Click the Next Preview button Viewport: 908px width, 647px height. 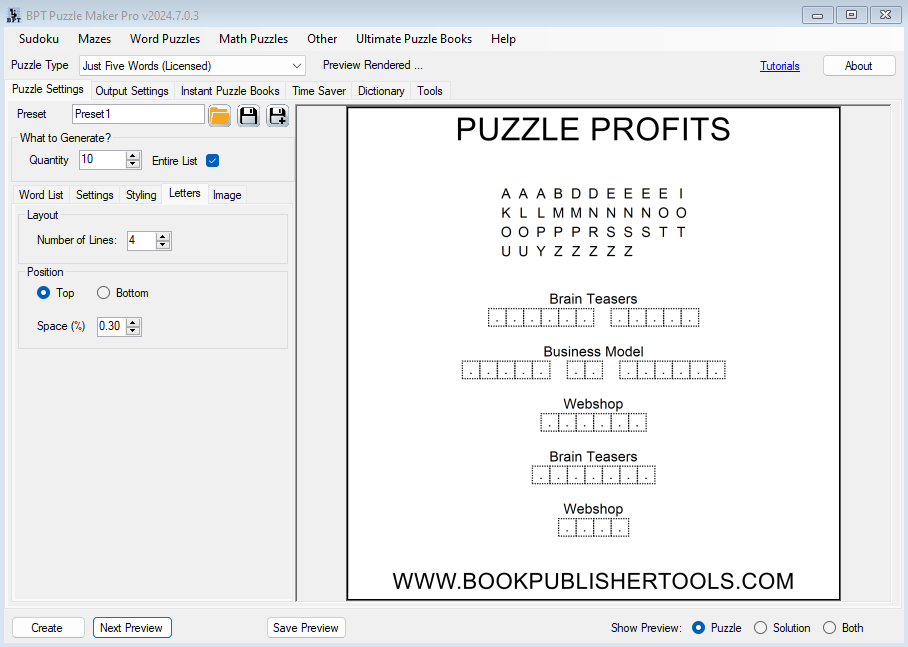(132, 628)
